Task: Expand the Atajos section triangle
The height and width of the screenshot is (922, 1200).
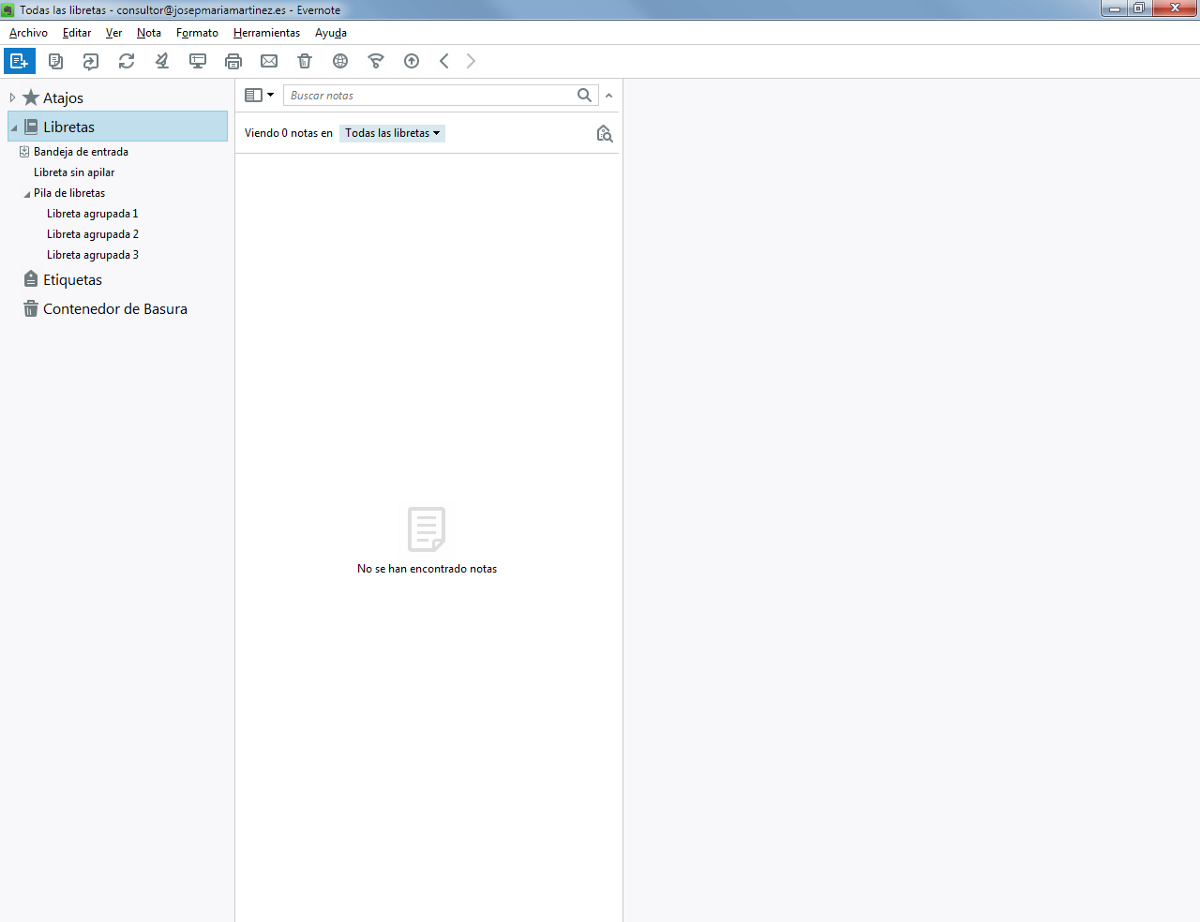Action: [12, 98]
